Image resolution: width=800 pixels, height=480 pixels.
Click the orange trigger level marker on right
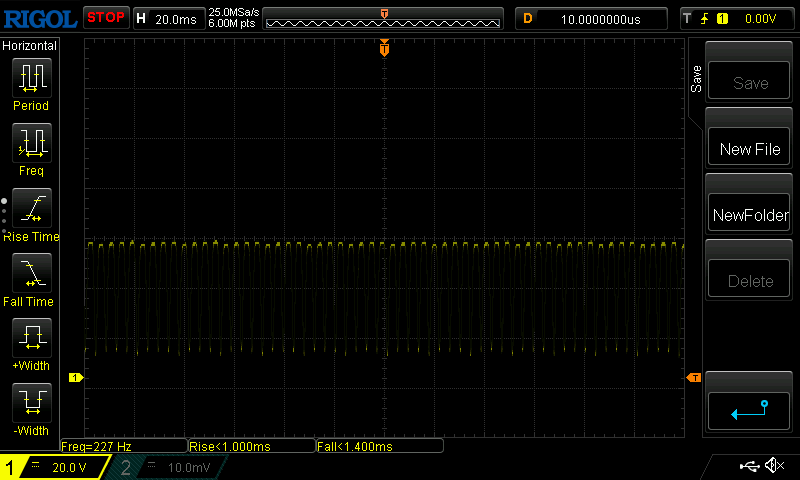coord(694,377)
